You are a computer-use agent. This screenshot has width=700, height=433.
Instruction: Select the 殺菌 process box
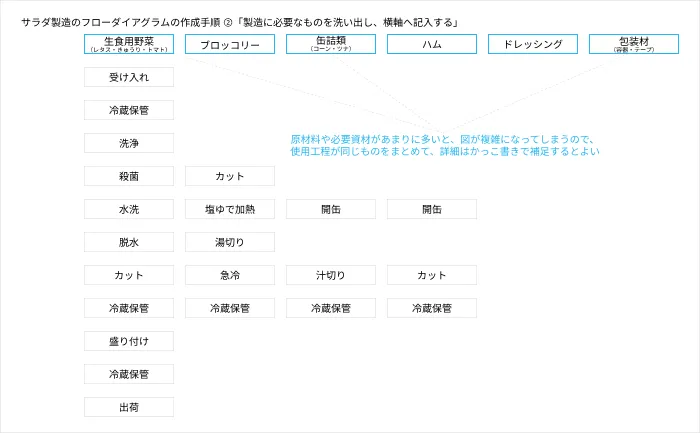129,176
